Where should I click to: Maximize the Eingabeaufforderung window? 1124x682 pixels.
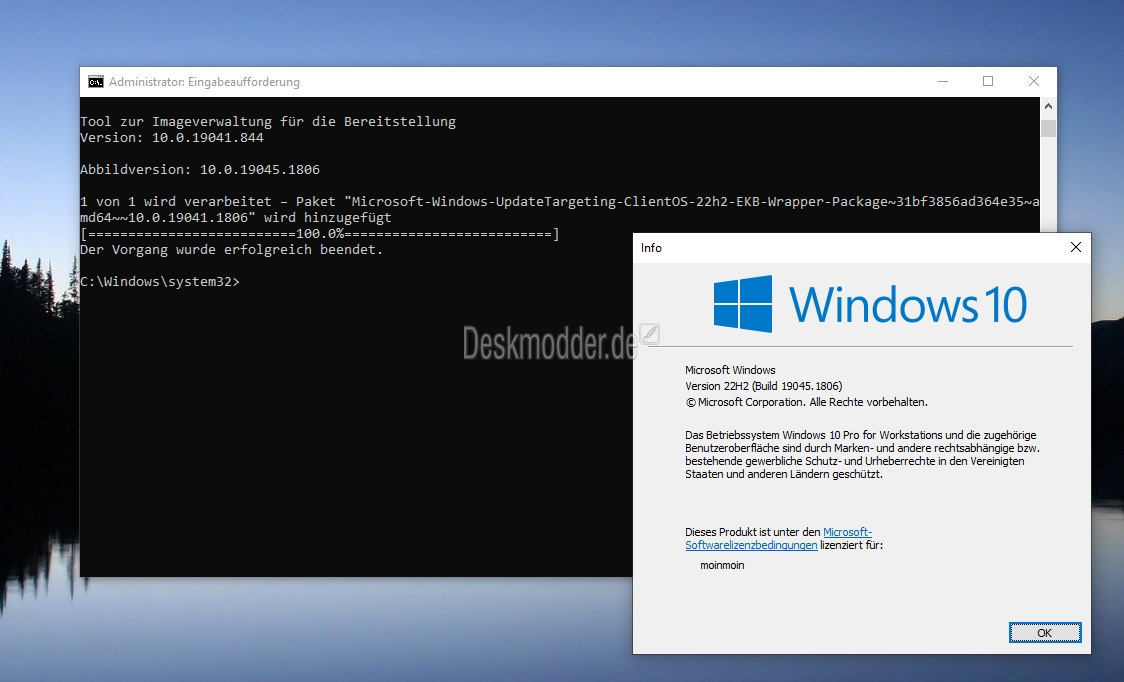(988, 82)
